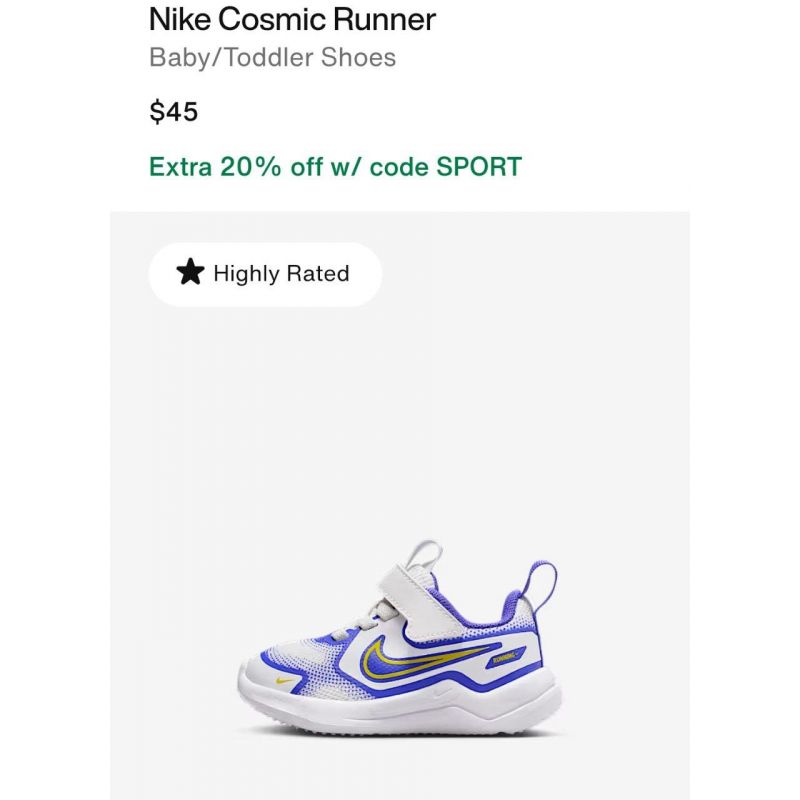Image resolution: width=800 pixels, height=800 pixels.
Task: Click the small yellow swoosh on the toe
Action: [284, 681]
